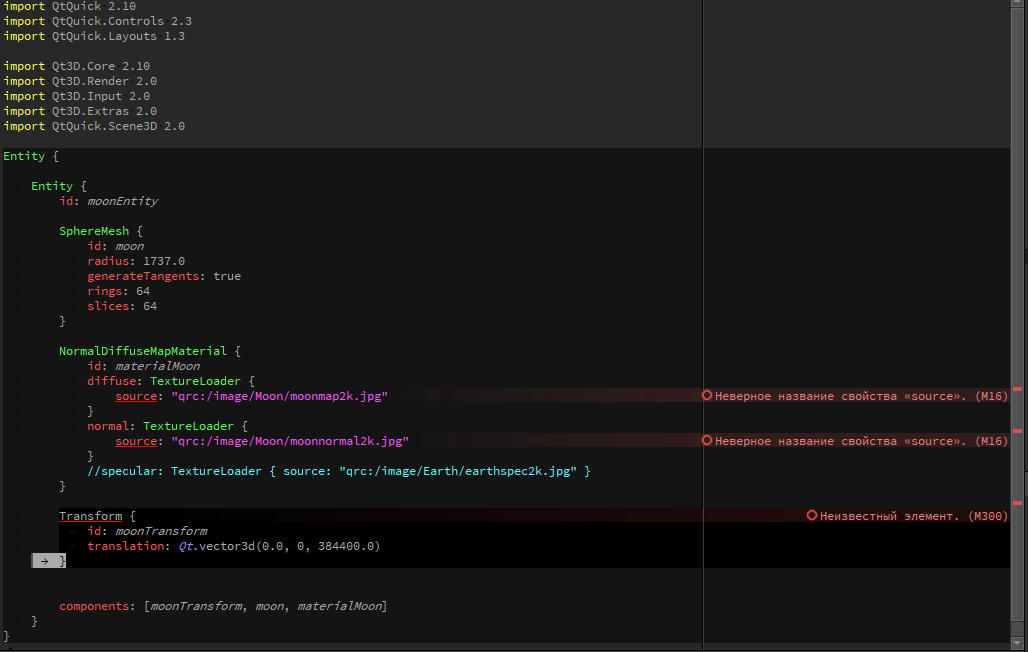1028x652 pixels.
Task: Place cursor on the SphereMesh declaration
Action: point(94,231)
